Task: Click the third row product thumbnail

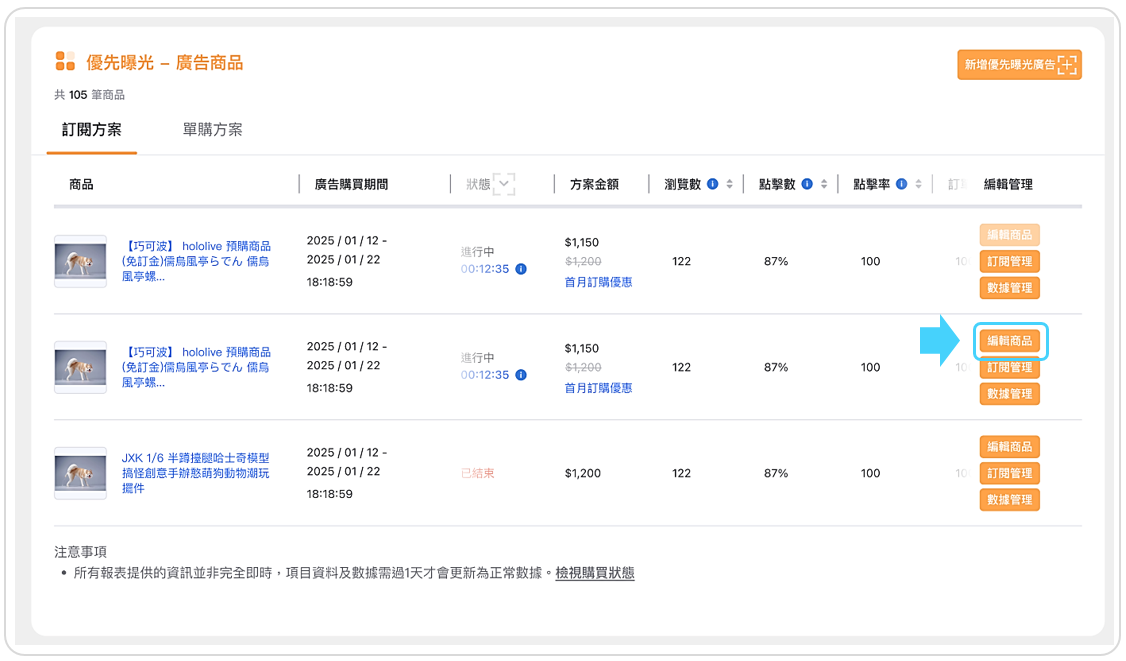Action: point(80,473)
